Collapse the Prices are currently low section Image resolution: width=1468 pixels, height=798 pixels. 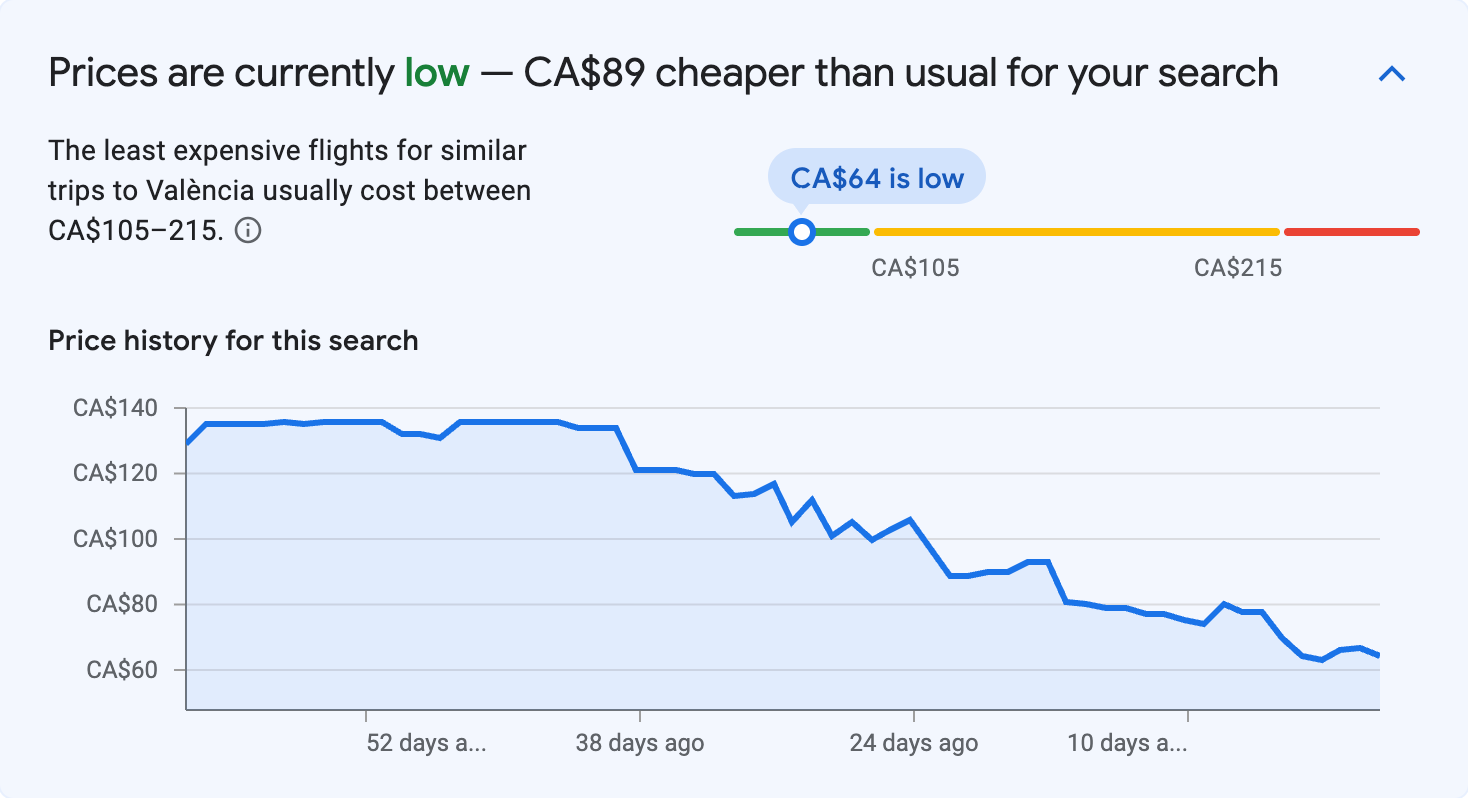click(1391, 72)
